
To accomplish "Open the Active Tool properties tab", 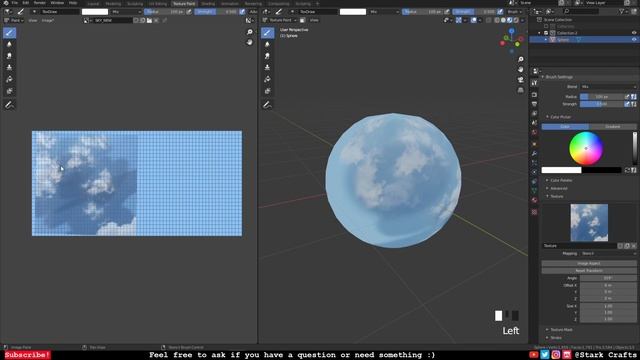I will tap(534, 83).
